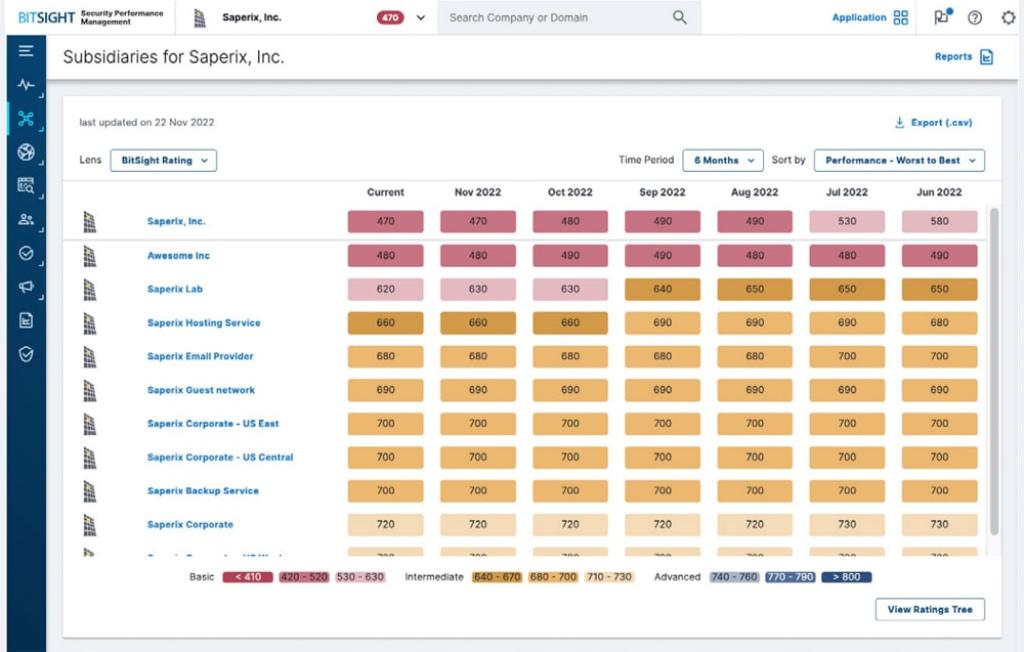Click the View Ratings Tree button

[929, 609]
